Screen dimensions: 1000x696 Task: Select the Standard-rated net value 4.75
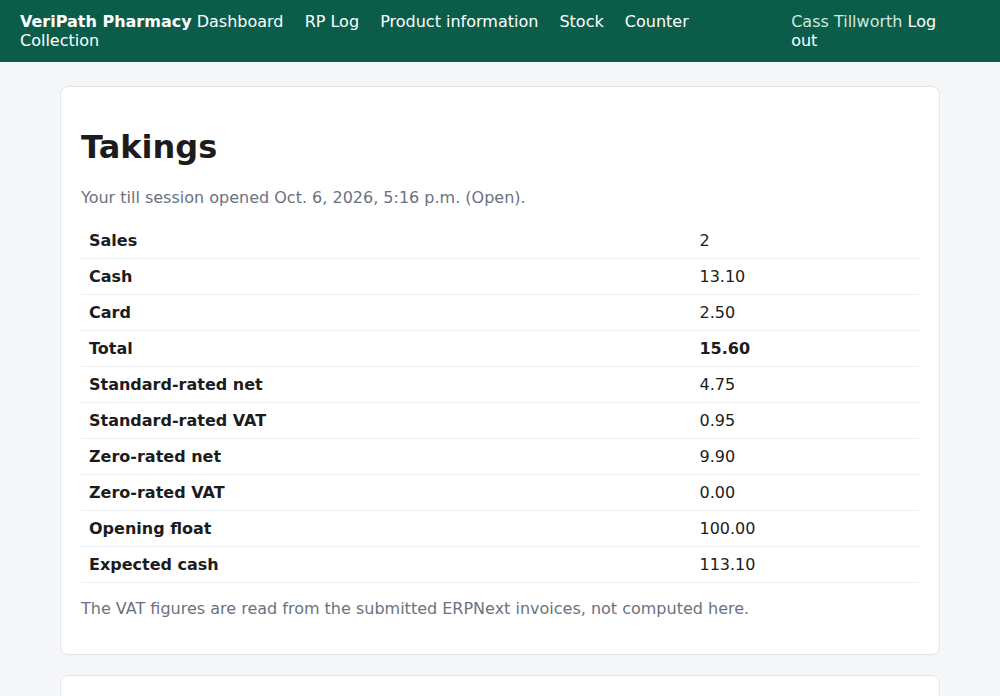[717, 384]
